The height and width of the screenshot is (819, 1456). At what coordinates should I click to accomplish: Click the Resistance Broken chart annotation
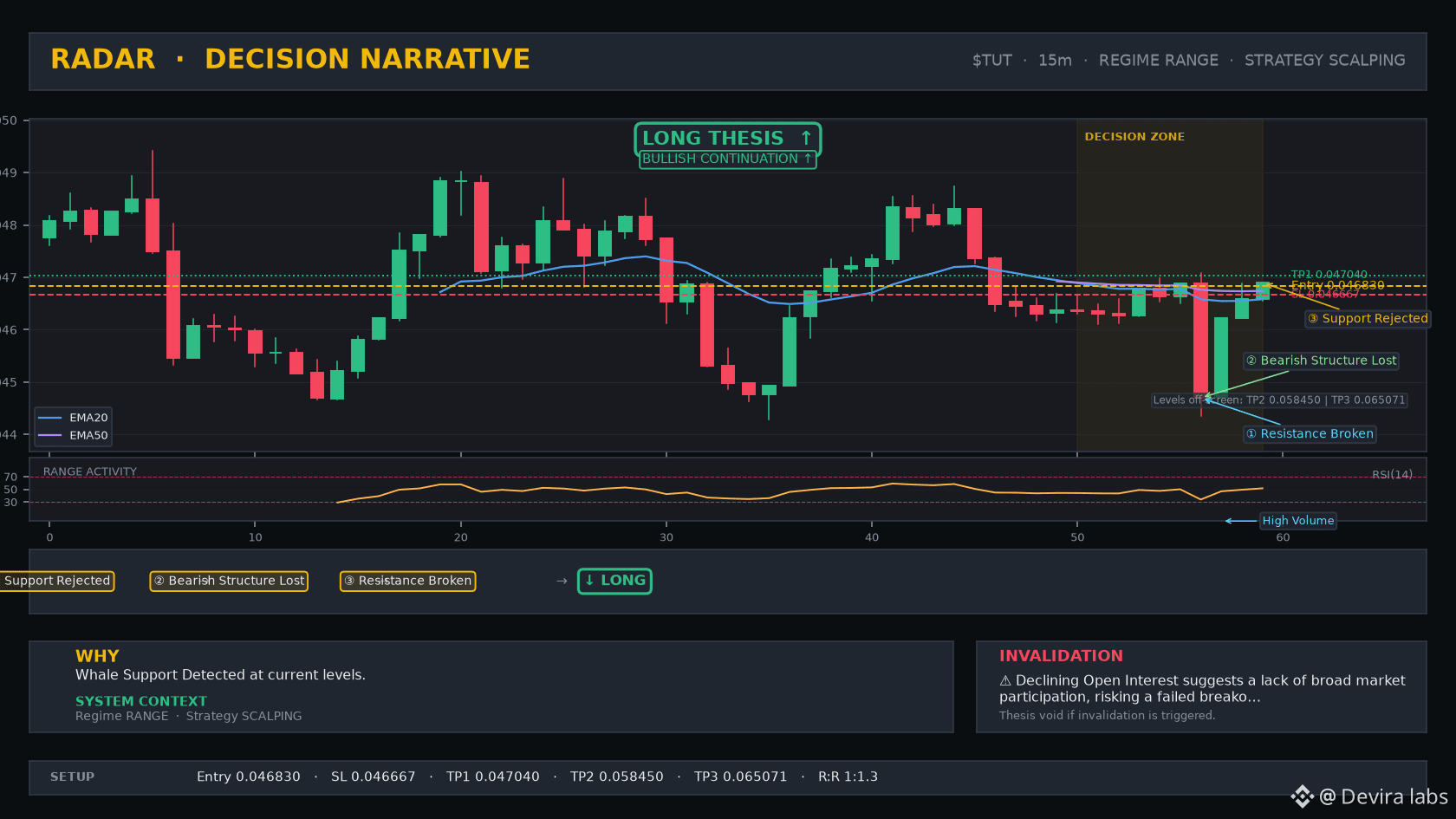[x=1310, y=434]
